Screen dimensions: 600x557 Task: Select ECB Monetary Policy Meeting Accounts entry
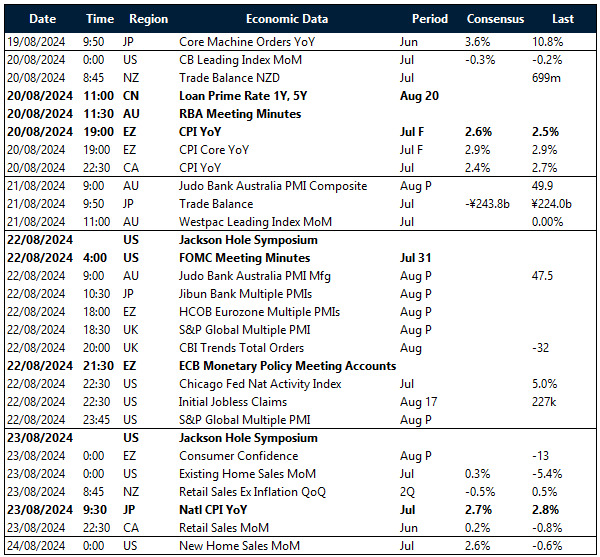coord(287,365)
